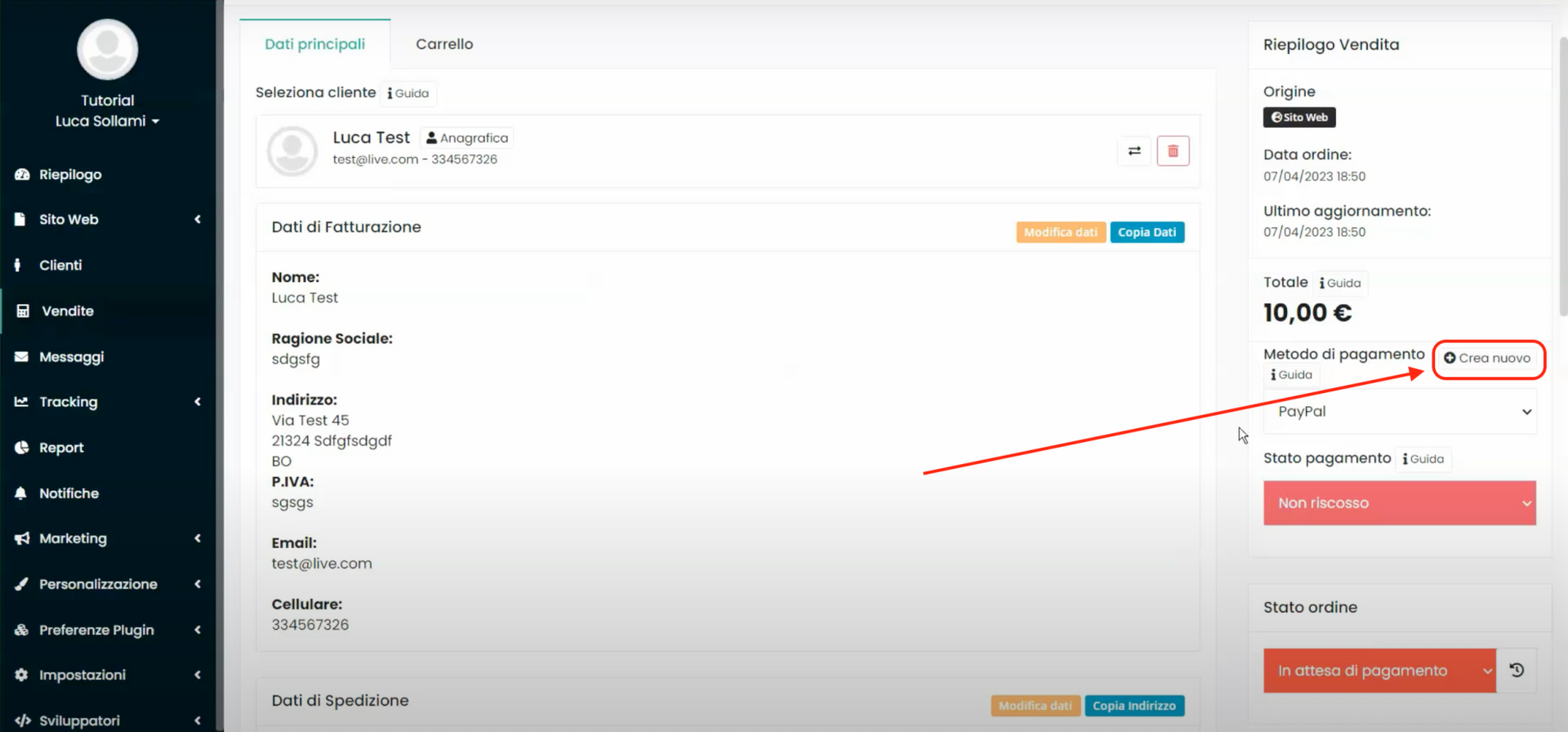Image resolution: width=1568 pixels, height=732 pixels.
Task: Click the Notifiche bell icon
Action: point(22,493)
